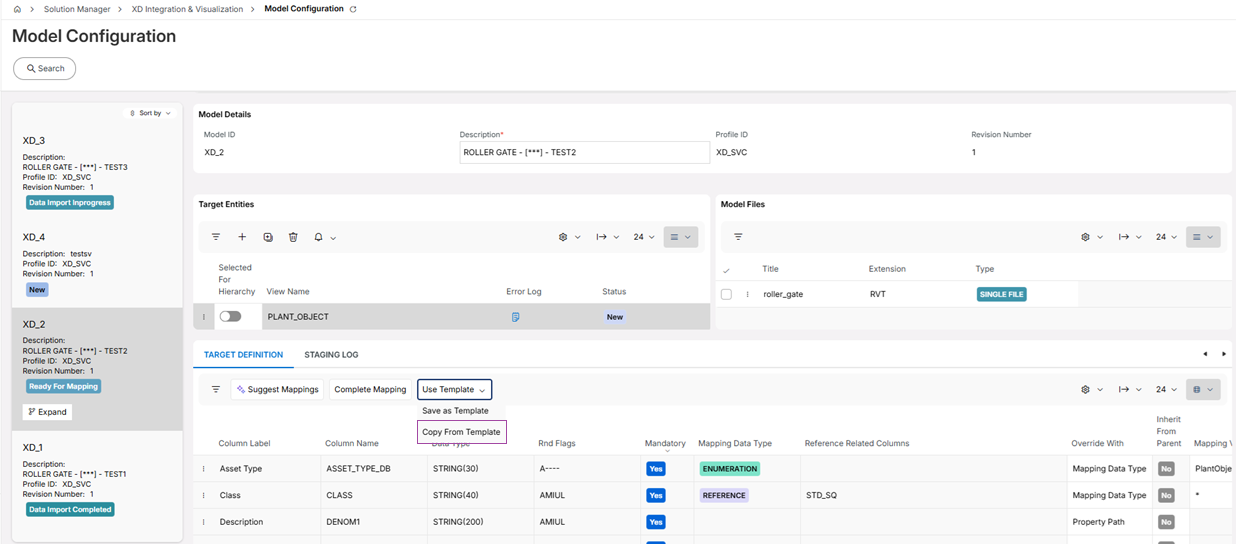Open page size 24 dropdown in Model Files

[1166, 237]
